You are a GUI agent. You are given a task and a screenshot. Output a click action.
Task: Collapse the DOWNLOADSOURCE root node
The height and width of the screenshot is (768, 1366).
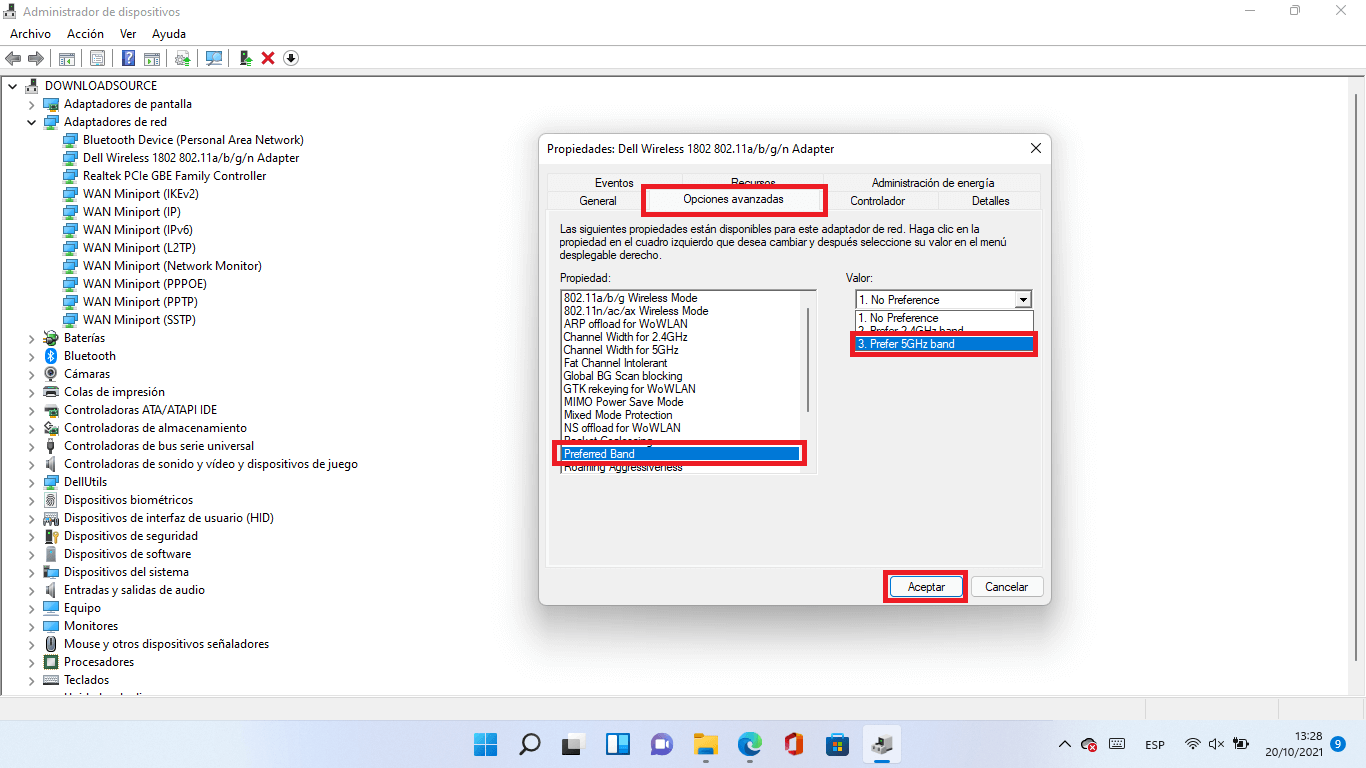[12, 86]
